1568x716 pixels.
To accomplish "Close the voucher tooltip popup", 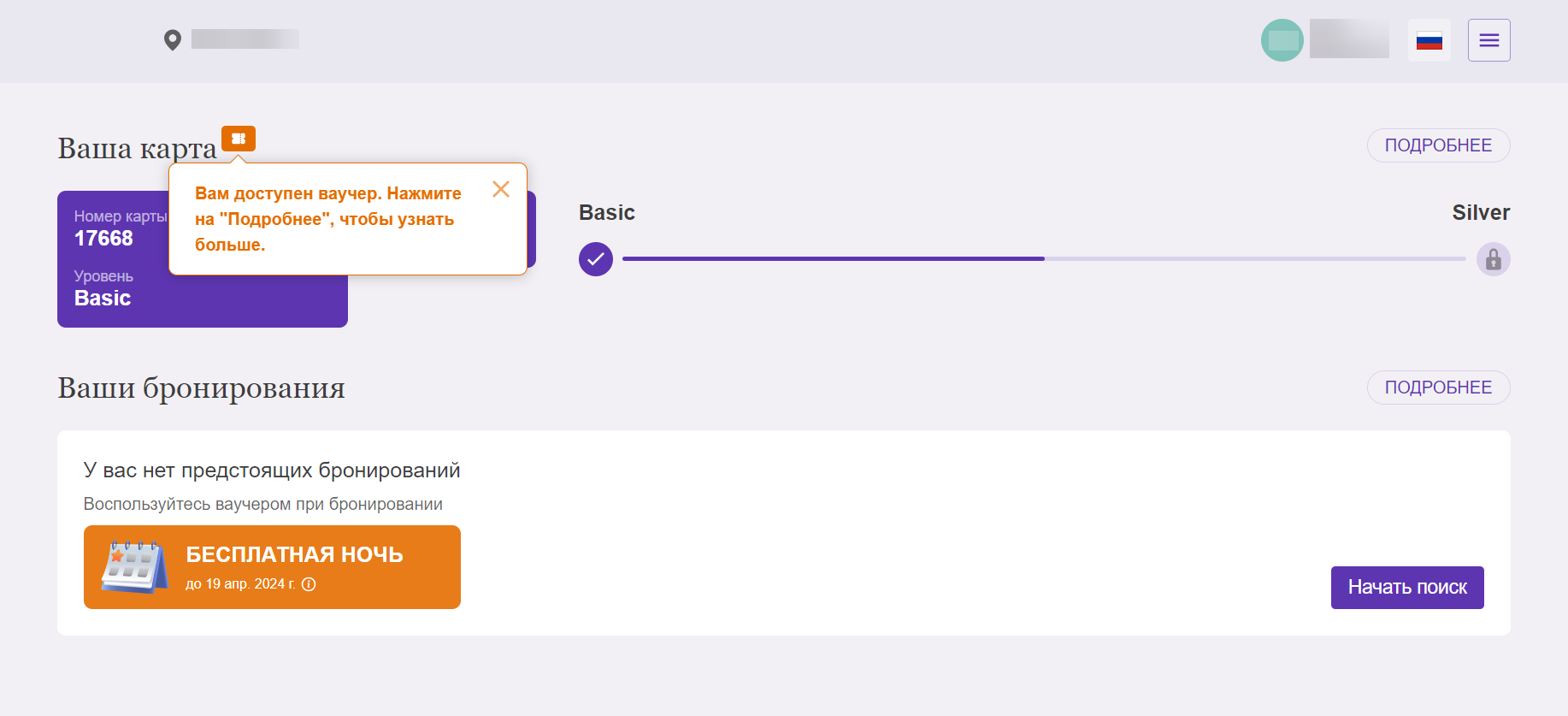I will click(x=501, y=189).
